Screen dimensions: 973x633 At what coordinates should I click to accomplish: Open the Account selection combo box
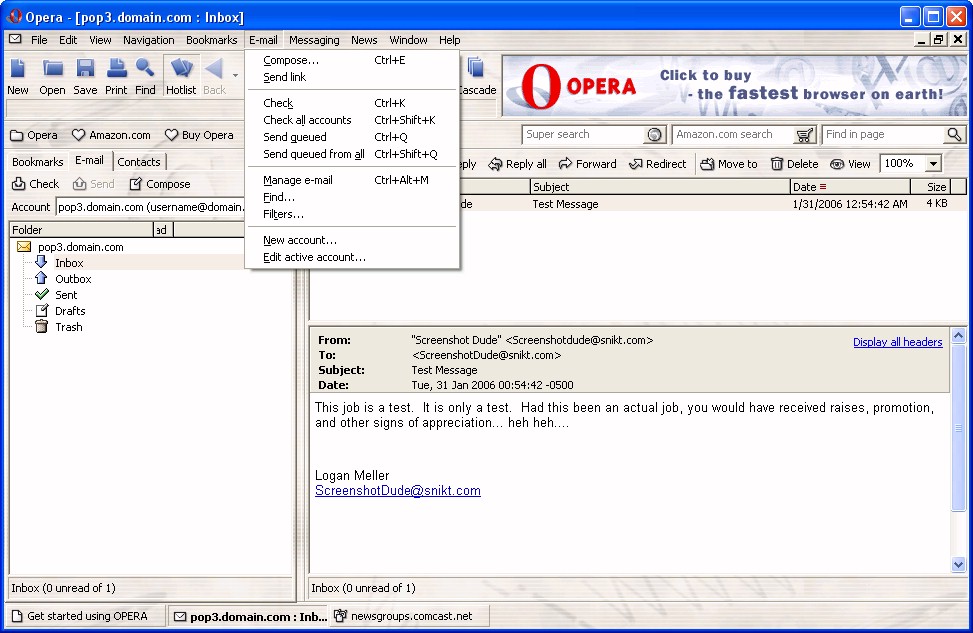(150, 207)
